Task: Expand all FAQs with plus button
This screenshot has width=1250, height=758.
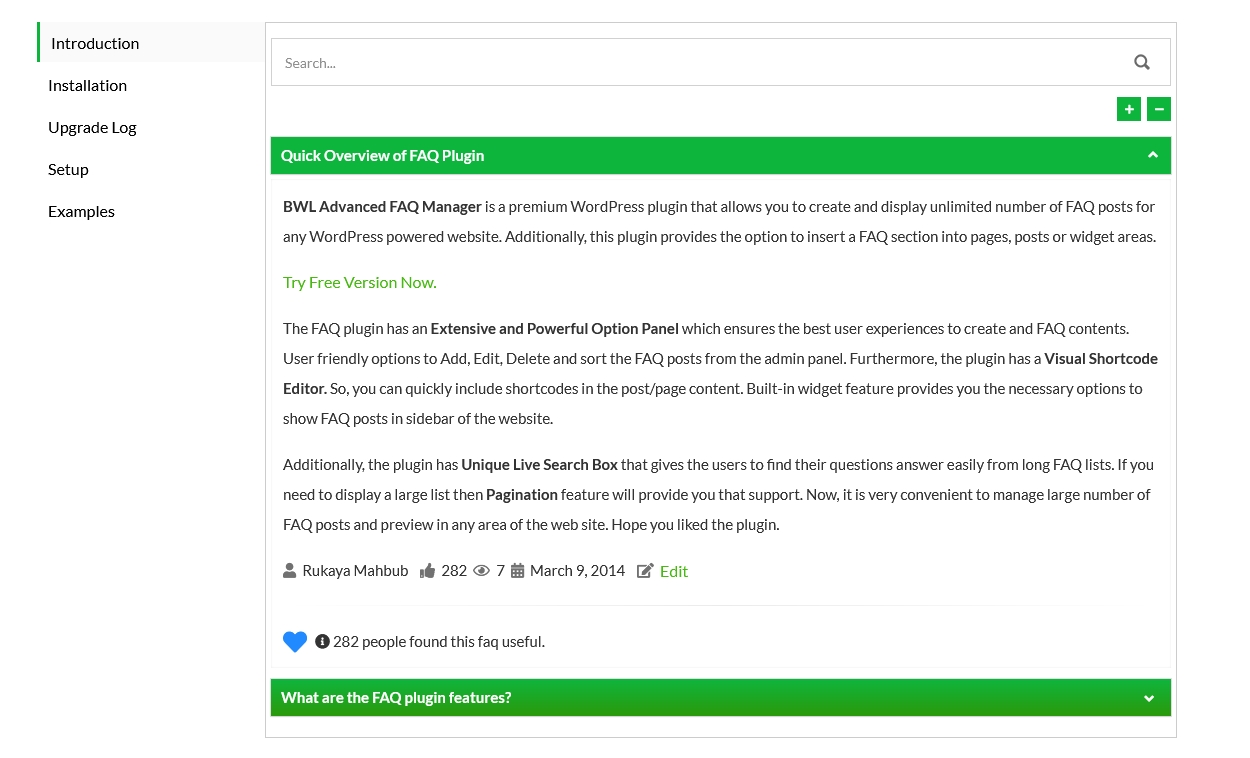Action: (x=1129, y=109)
